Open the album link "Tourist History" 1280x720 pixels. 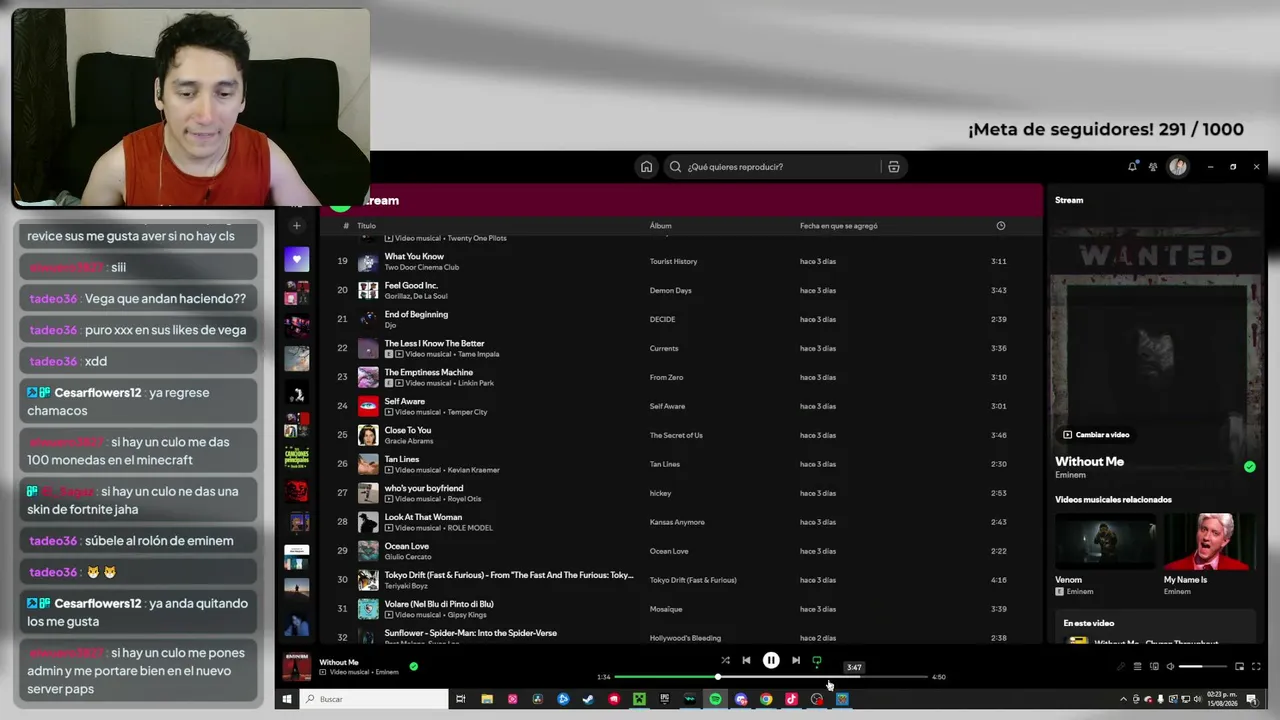(x=673, y=262)
